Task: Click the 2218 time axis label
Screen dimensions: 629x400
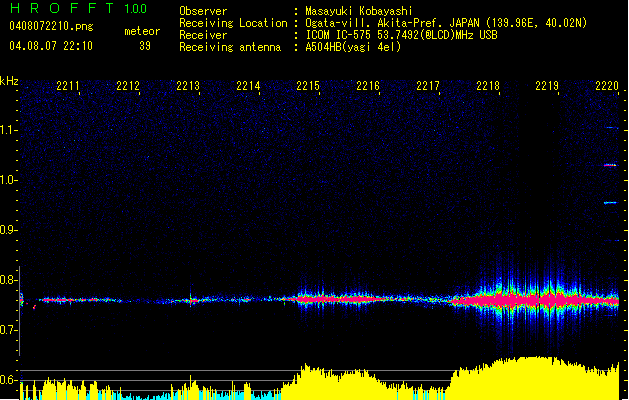Action: tap(488, 85)
